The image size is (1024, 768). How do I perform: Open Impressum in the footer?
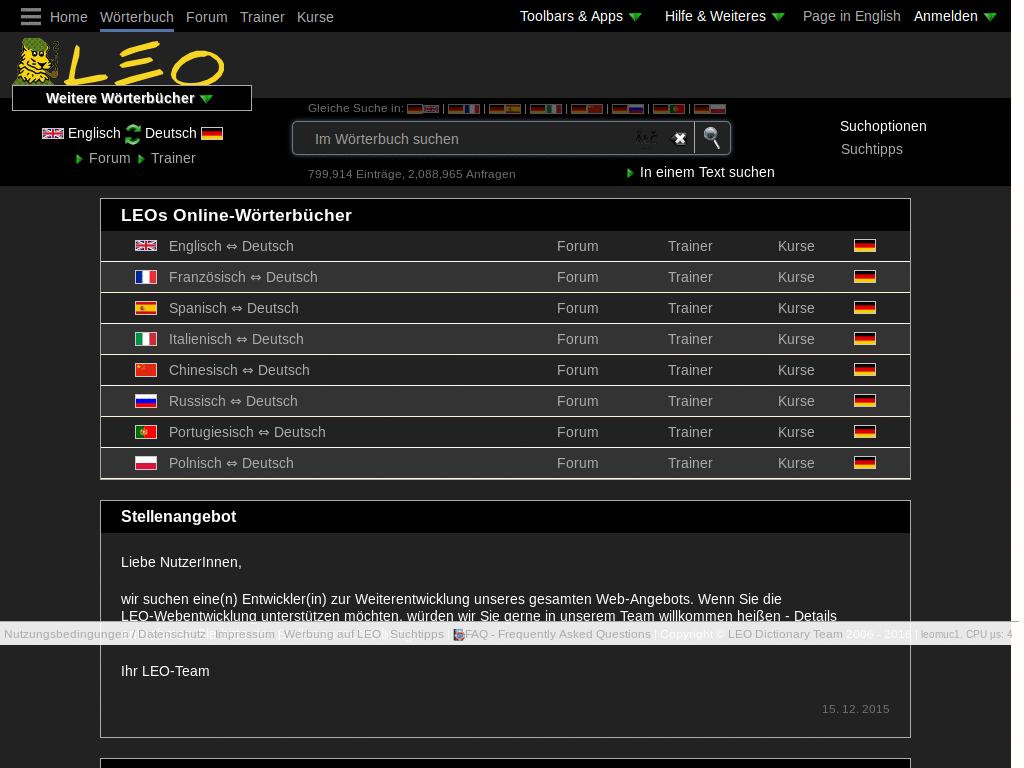click(x=245, y=634)
